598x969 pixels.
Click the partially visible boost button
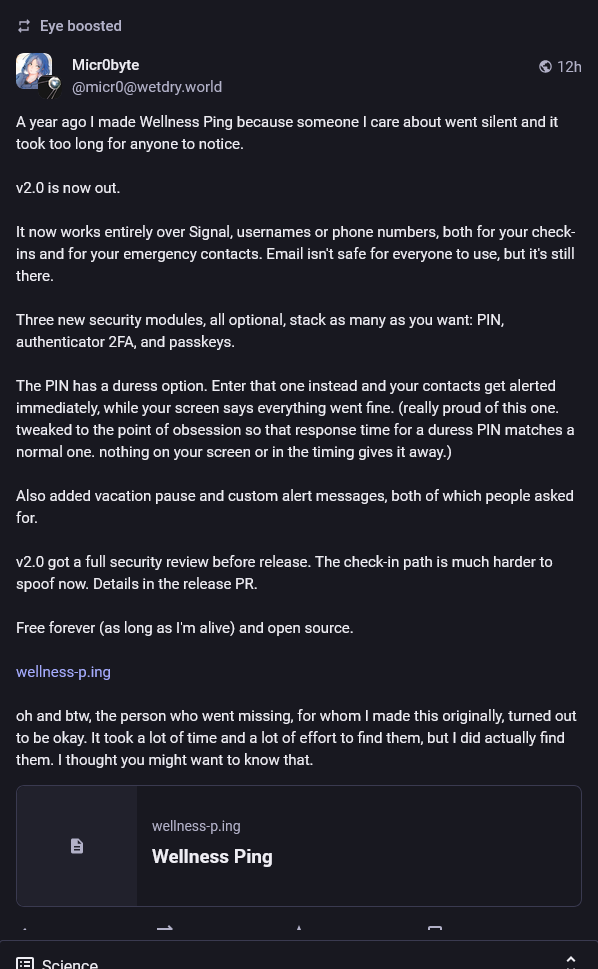tap(165, 927)
